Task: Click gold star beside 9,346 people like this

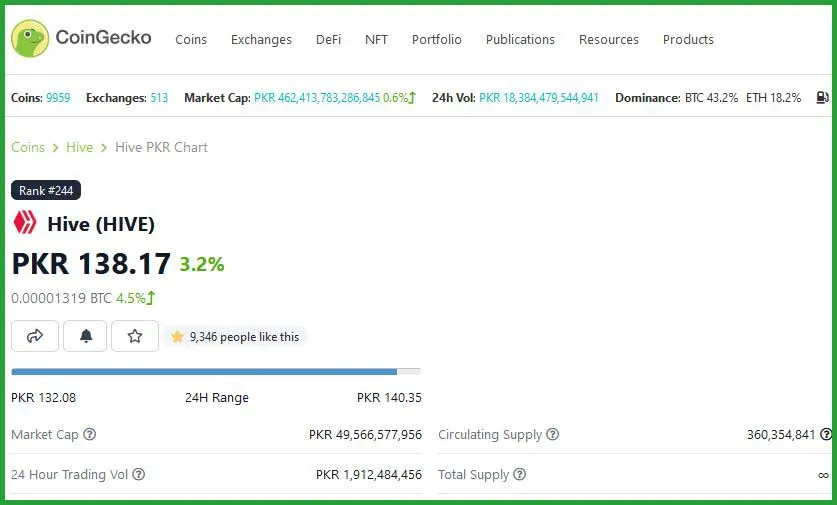Action: click(x=177, y=336)
